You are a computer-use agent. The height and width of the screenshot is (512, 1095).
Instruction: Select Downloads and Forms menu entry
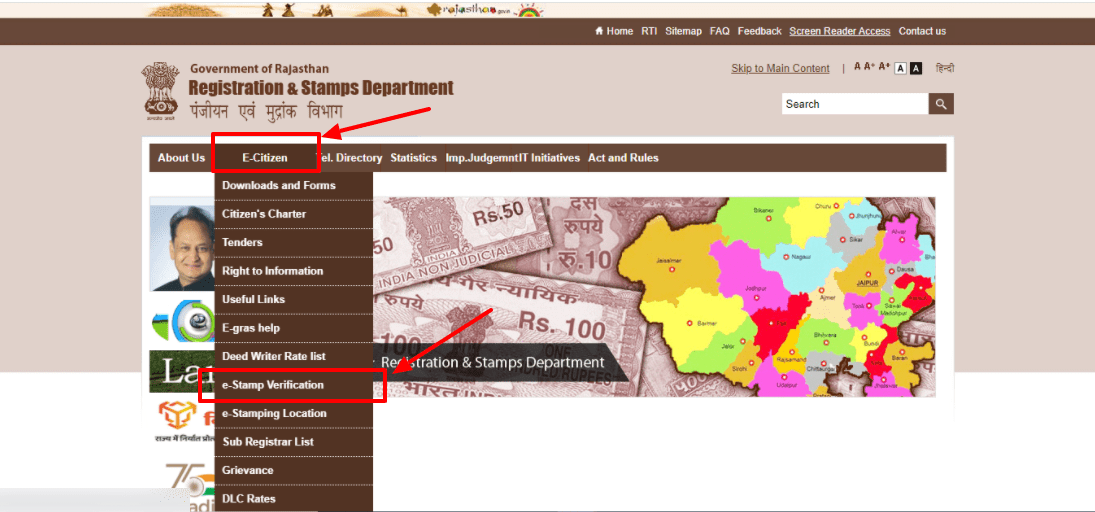[293, 186]
